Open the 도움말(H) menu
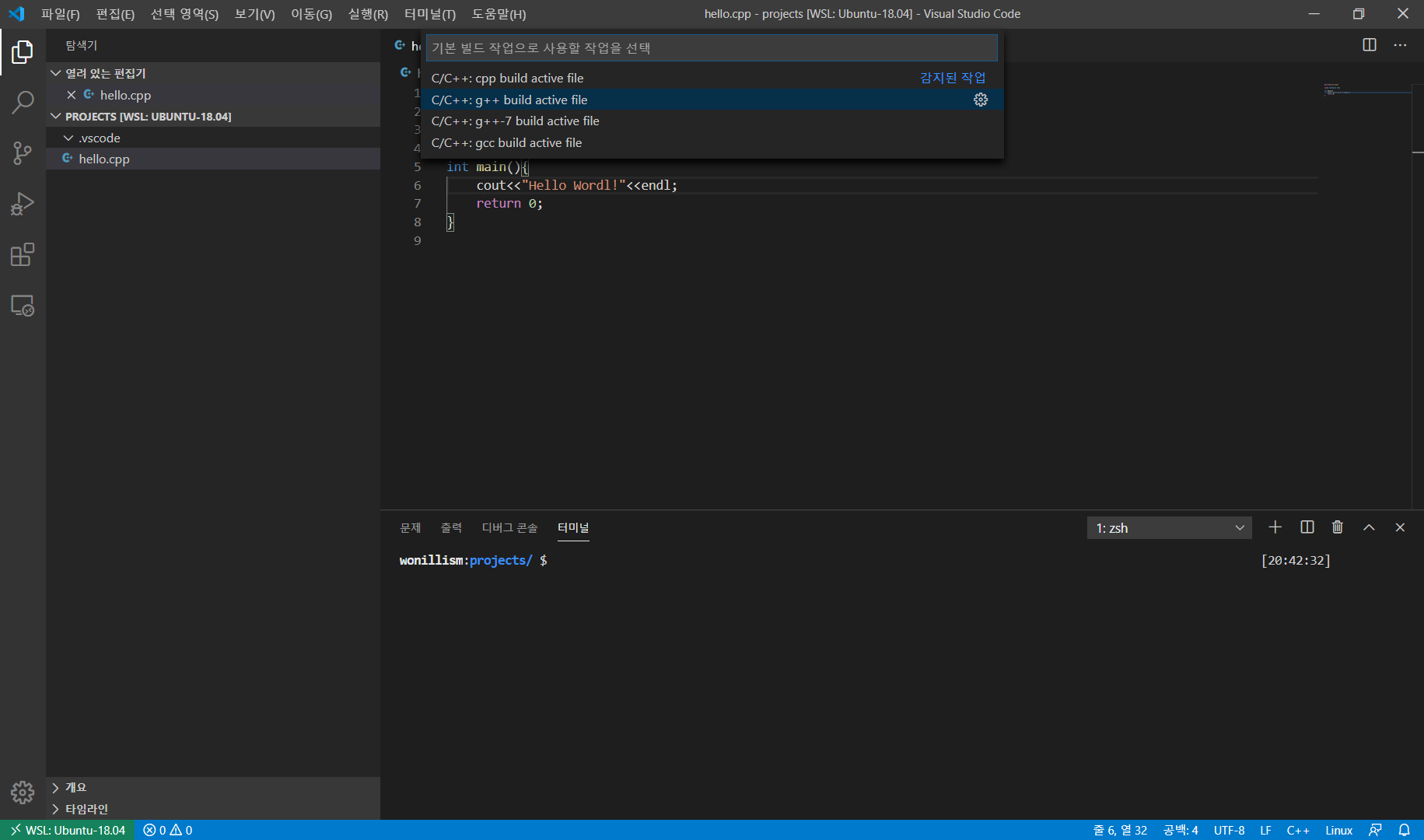Viewport: 1424px width, 840px height. pos(499,14)
